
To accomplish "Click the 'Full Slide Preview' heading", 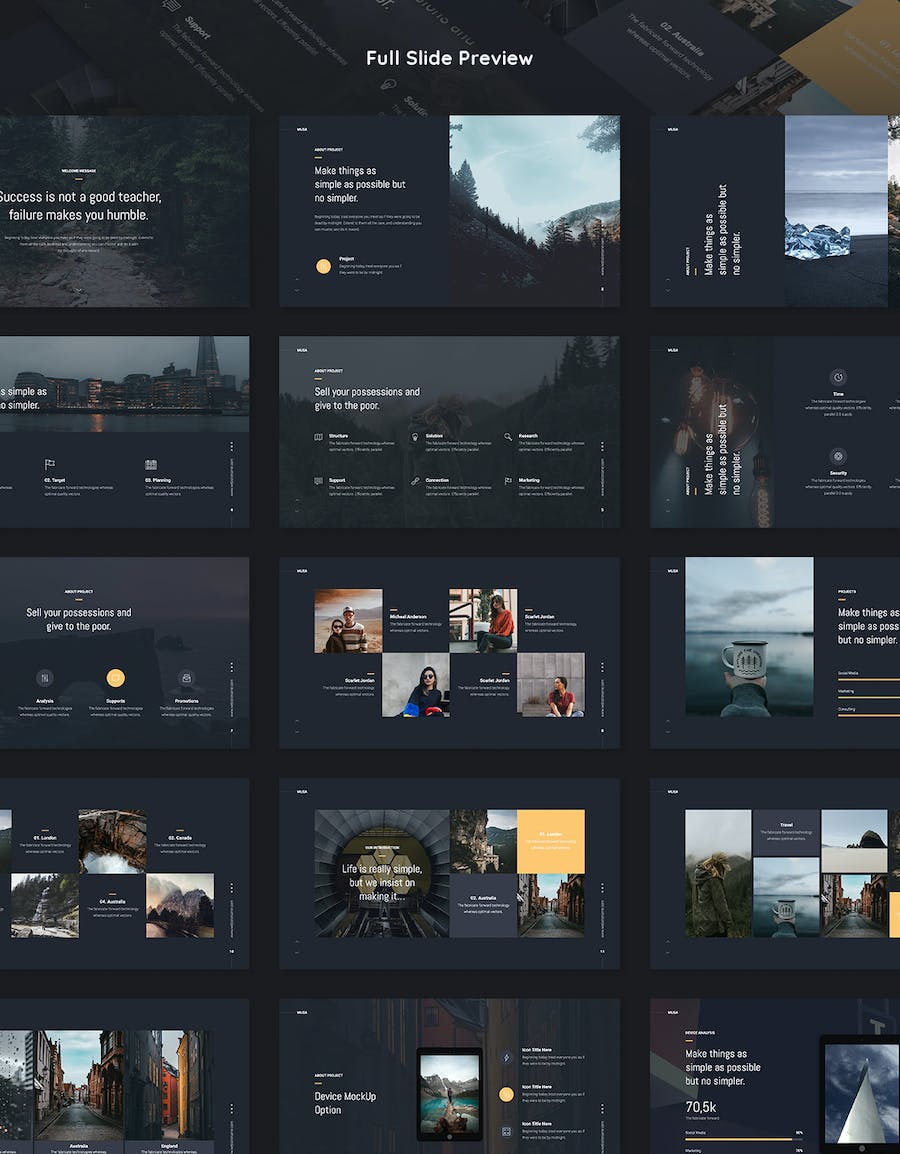I will 449,58.
